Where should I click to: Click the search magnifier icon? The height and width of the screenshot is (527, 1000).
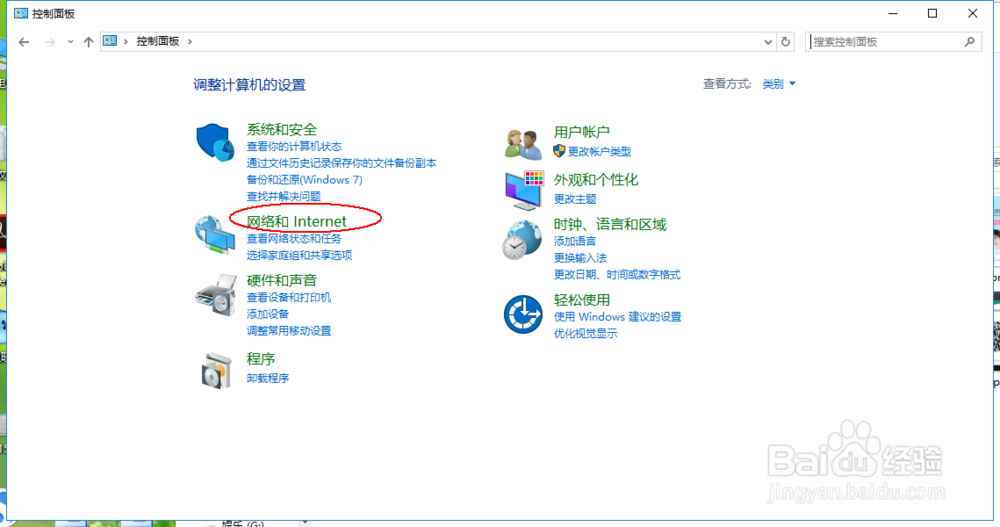pos(969,41)
